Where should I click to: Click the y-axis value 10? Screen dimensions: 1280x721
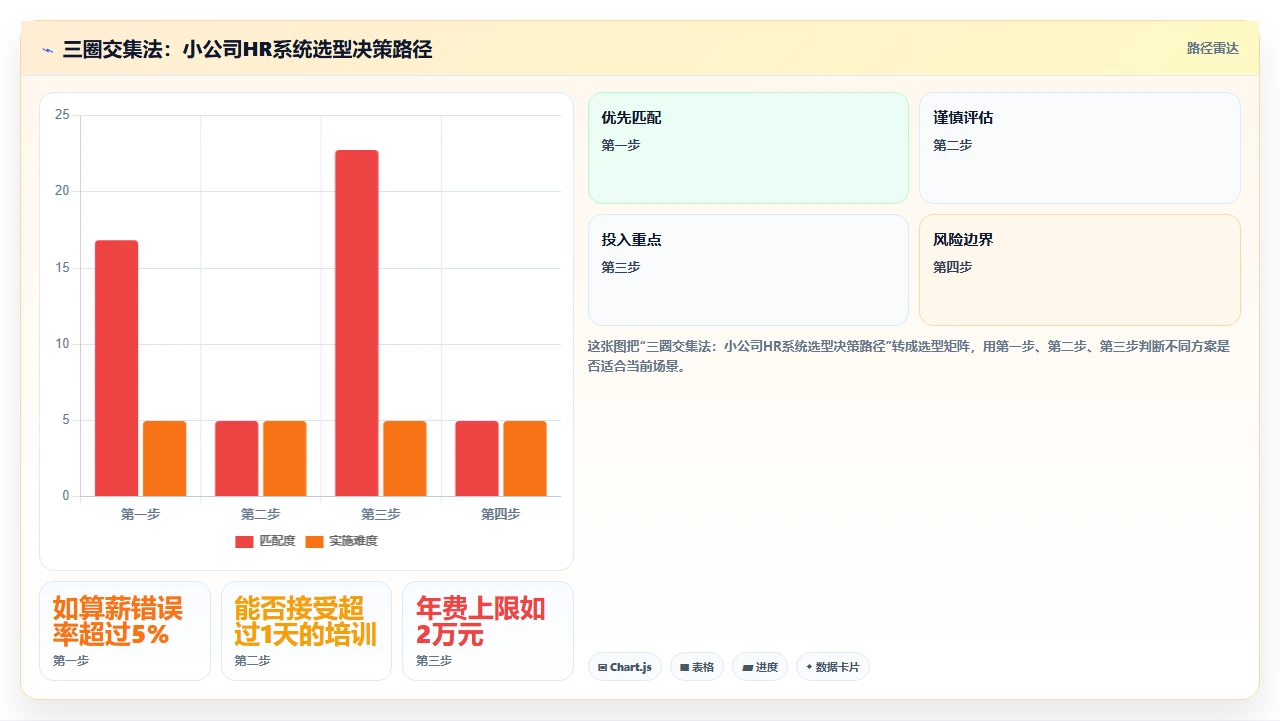pyautogui.click(x=62, y=344)
